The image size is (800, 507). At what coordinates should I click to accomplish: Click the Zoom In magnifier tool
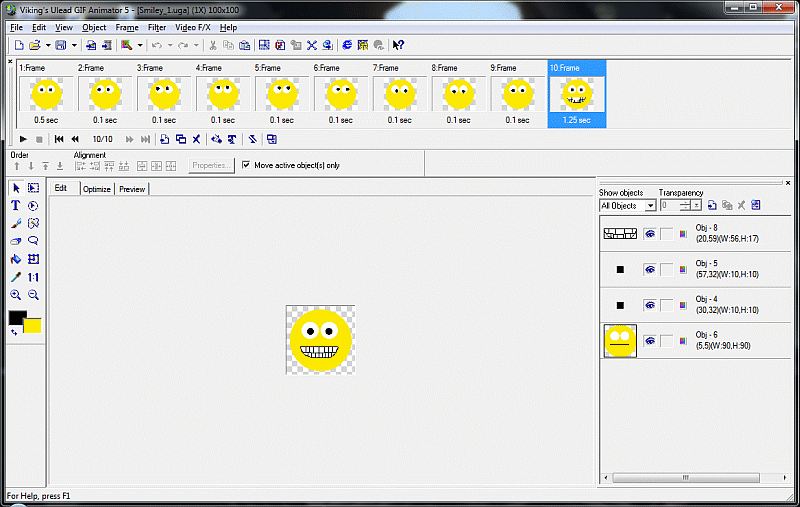[x=16, y=295]
